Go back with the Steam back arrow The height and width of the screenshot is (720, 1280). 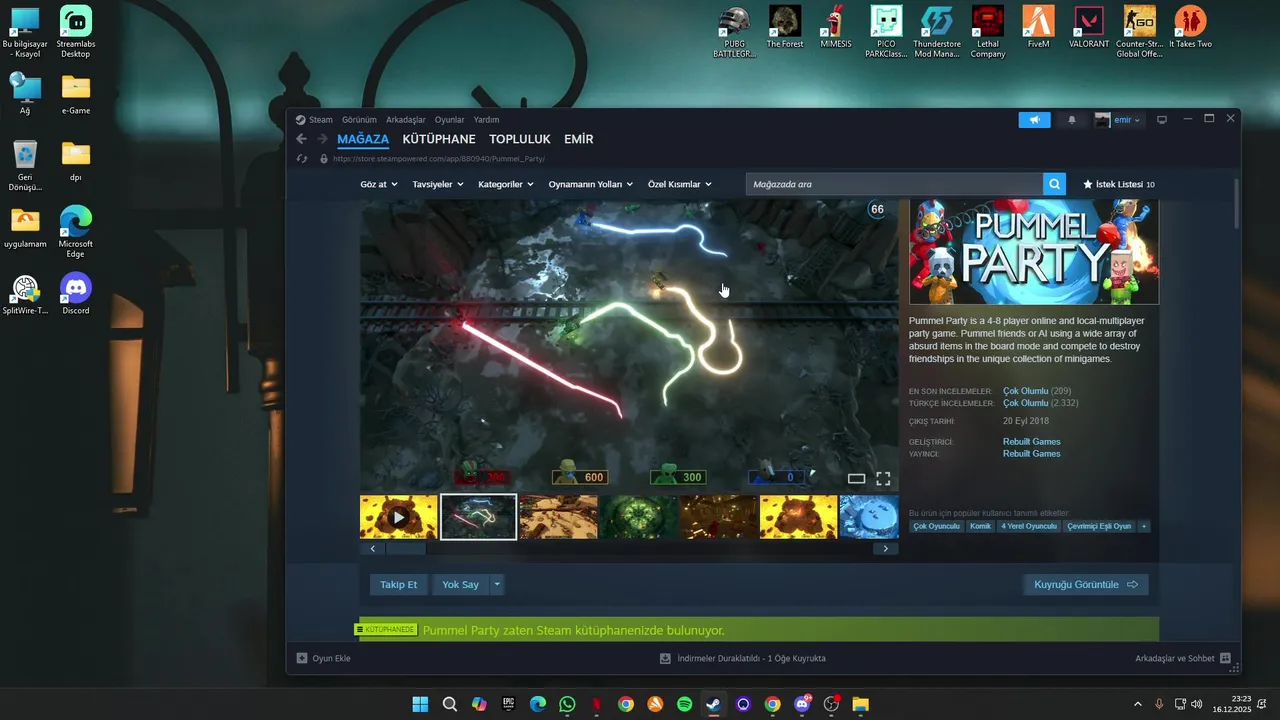302,139
